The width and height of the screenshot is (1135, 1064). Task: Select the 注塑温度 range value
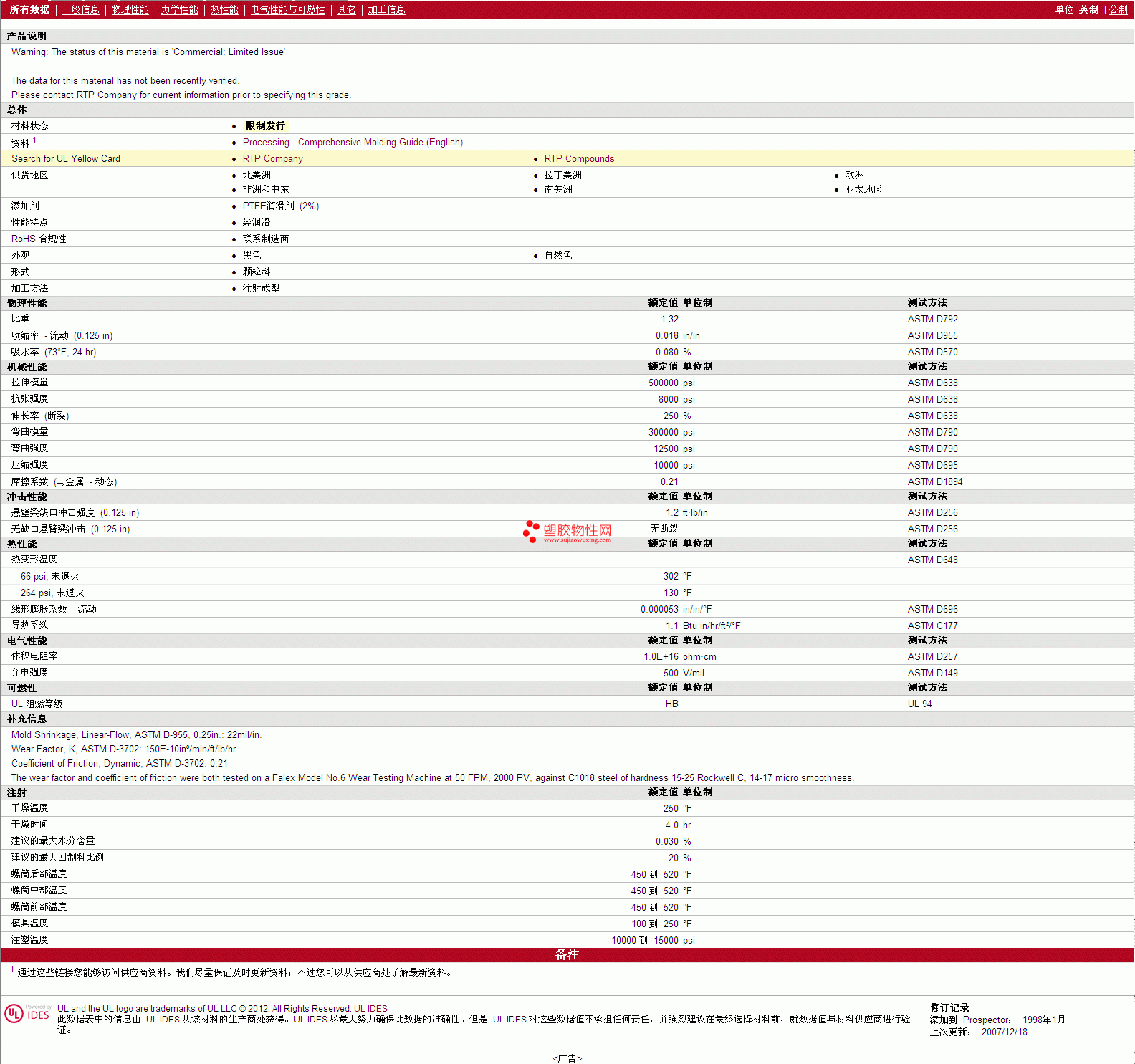(x=644, y=941)
